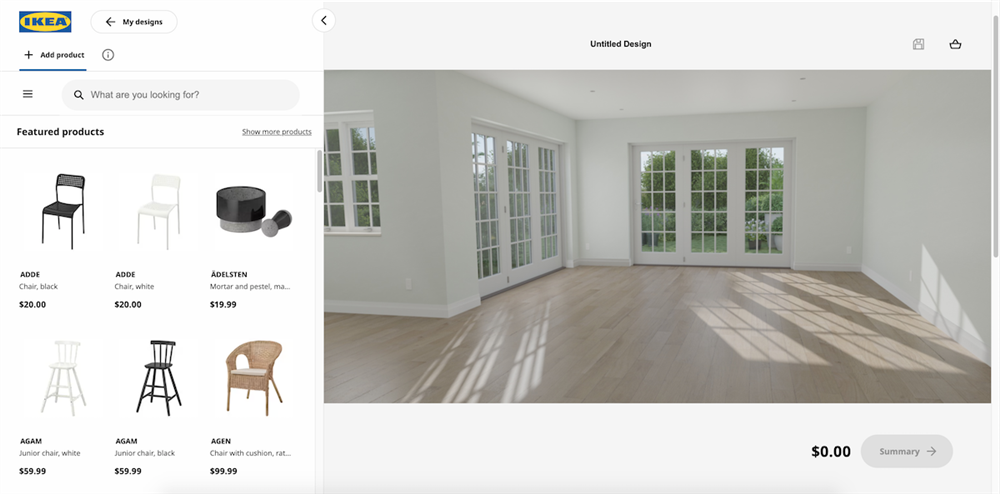Viewport: 1000px width, 494px height.
Task: Click the save design icon
Action: click(x=918, y=44)
